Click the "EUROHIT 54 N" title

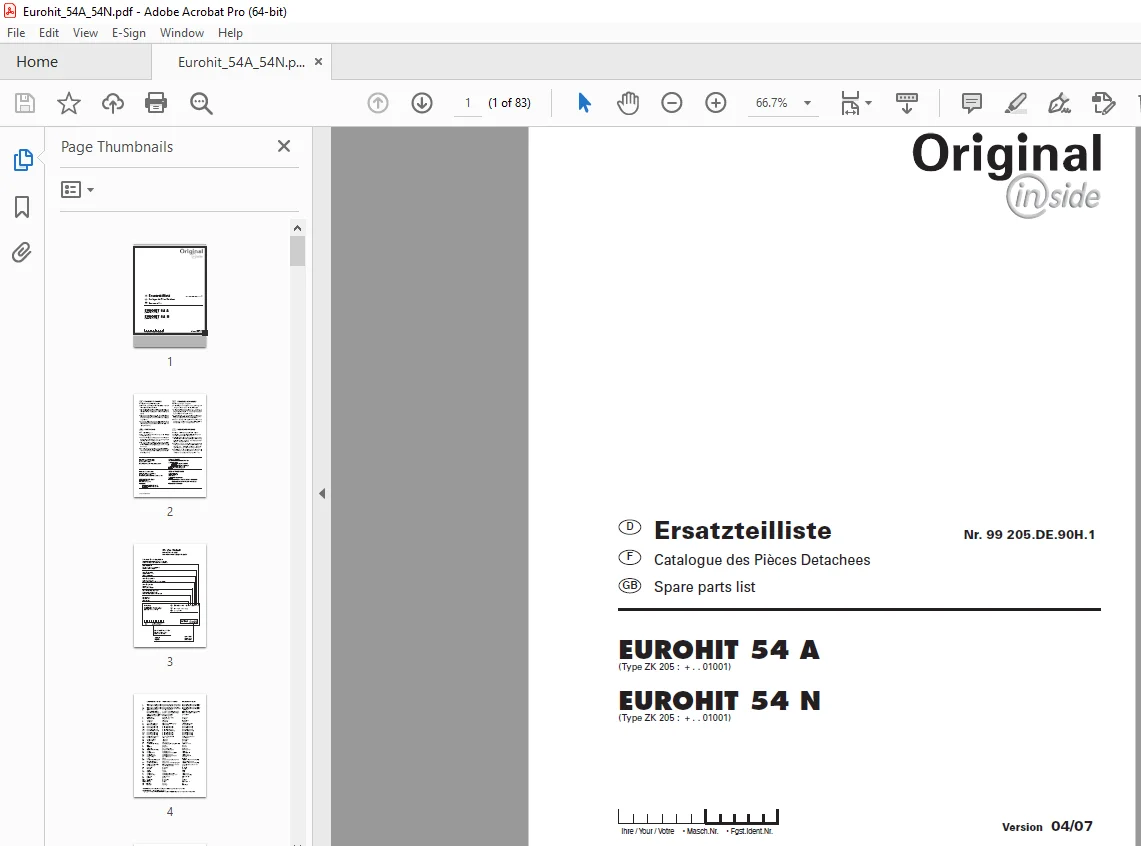tap(719, 700)
